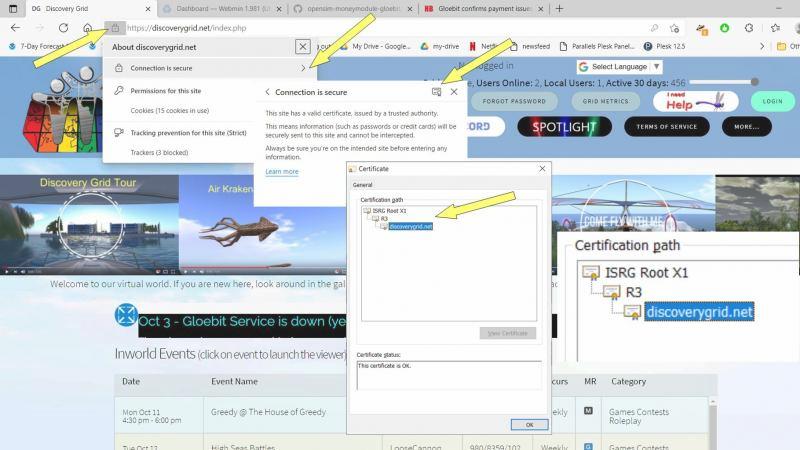
Task: Reload the page with the refresh icon
Action: coord(63,28)
